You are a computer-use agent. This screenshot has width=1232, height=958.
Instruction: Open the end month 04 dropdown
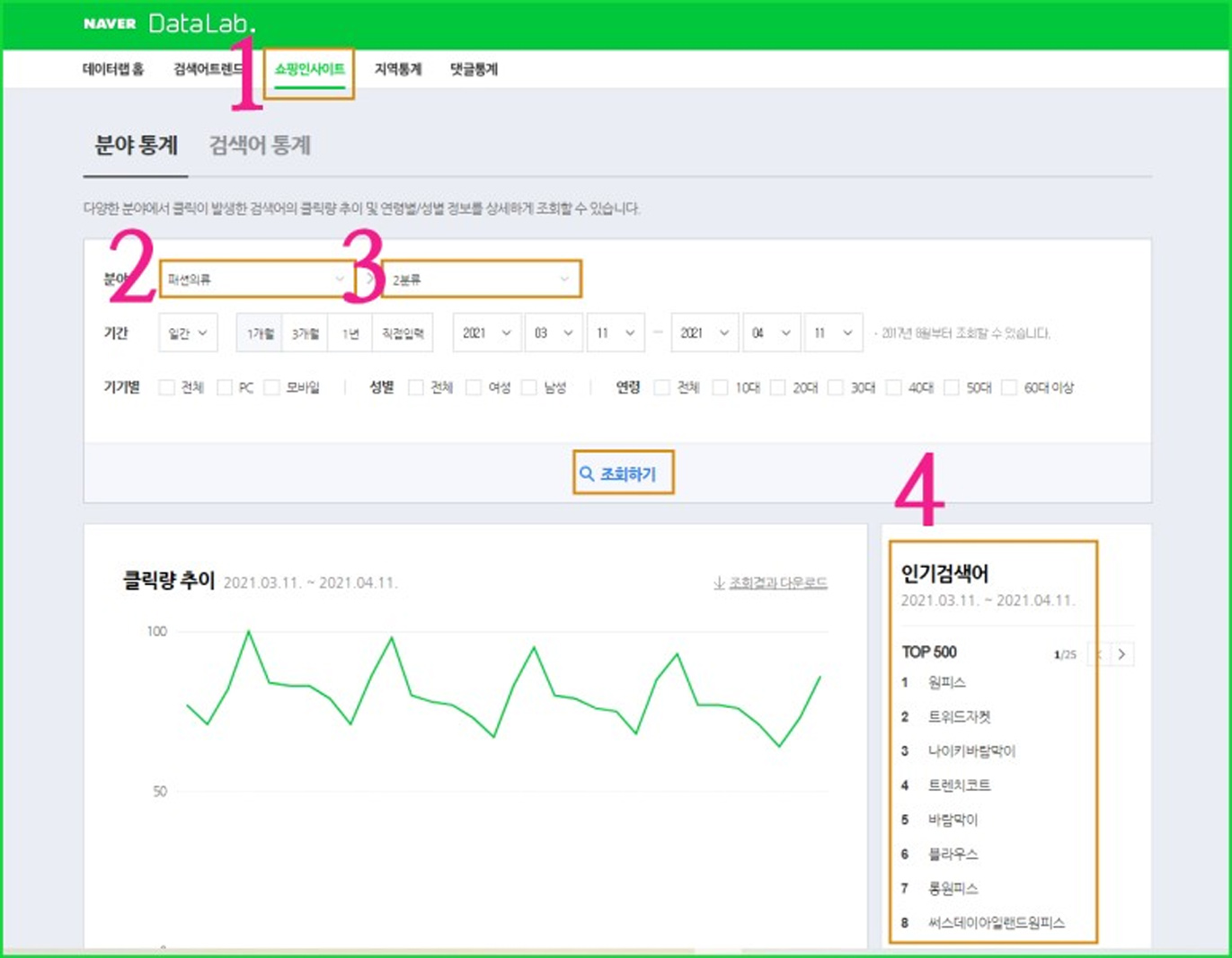point(771,333)
